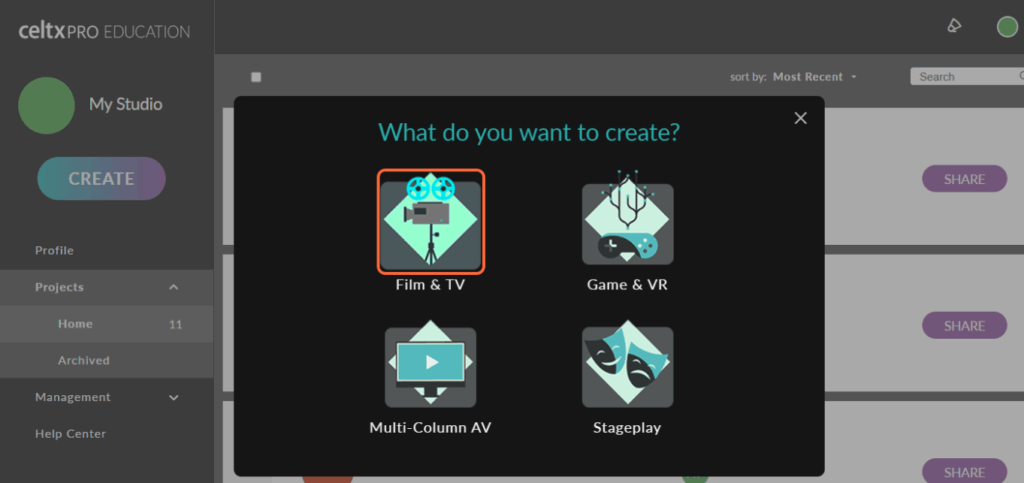The height and width of the screenshot is (483, 1024).
Task: Choose the Film & TV project icon
Action: point(430,221)
